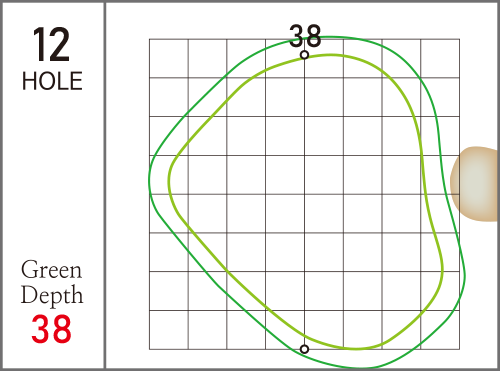This screenshot has width=500, height=371.
Task: Click the word Green in the left panel
Action: 51,269
